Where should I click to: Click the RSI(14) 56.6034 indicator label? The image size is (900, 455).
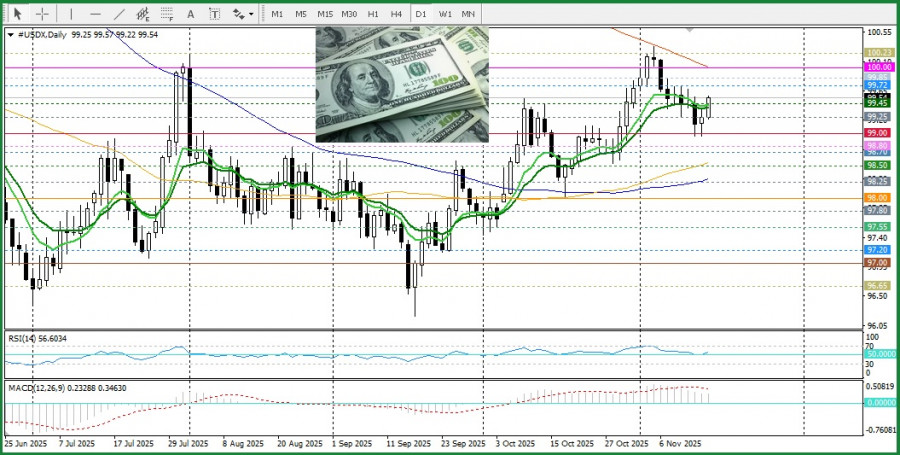37,339
